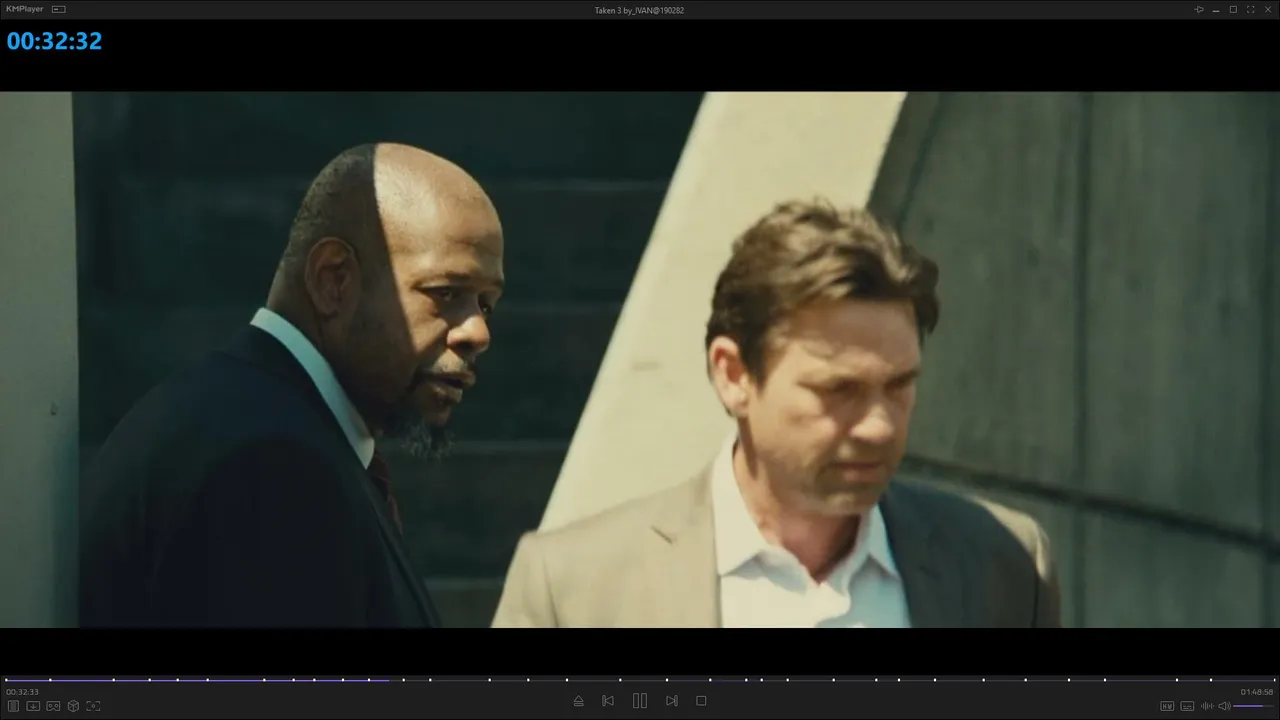
Task: Stop the video playback
Action: pyautogui.click(x=701, y=701)
